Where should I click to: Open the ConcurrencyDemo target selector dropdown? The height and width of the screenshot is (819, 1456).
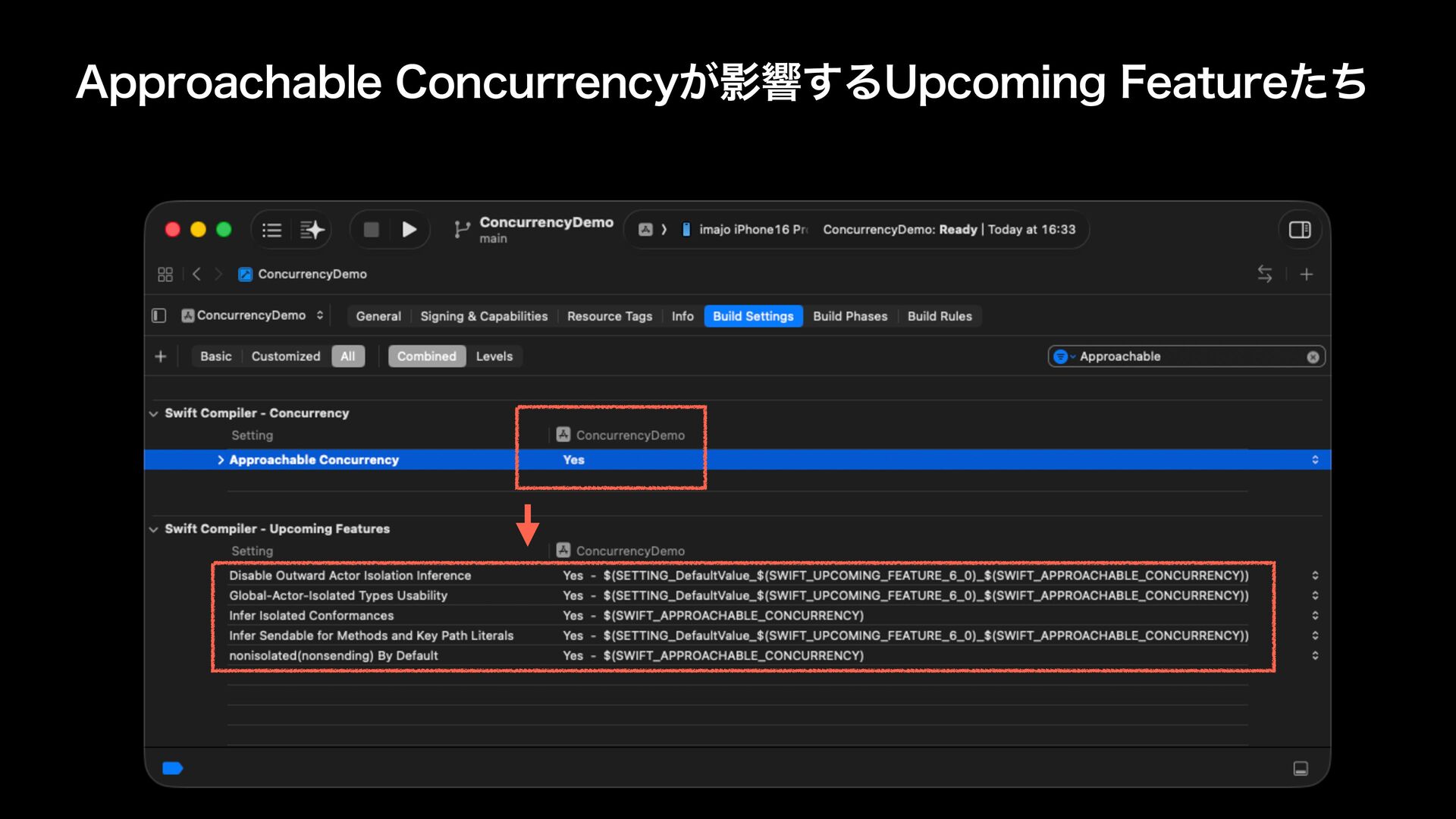(253, 315)
